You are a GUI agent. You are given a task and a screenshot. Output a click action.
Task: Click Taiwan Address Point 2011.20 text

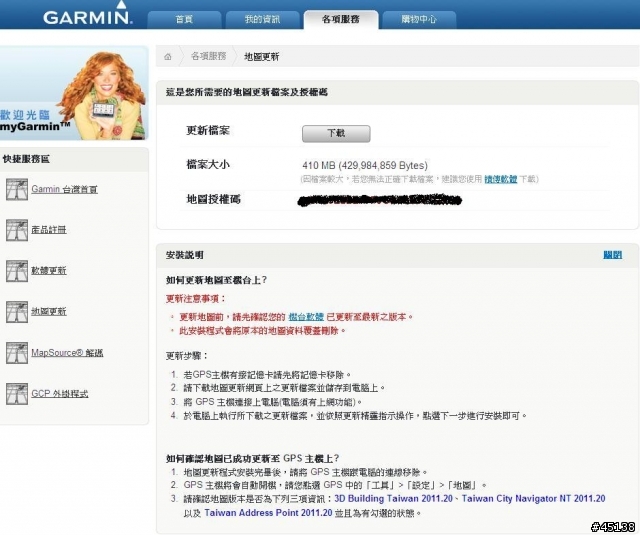[268, 513]
